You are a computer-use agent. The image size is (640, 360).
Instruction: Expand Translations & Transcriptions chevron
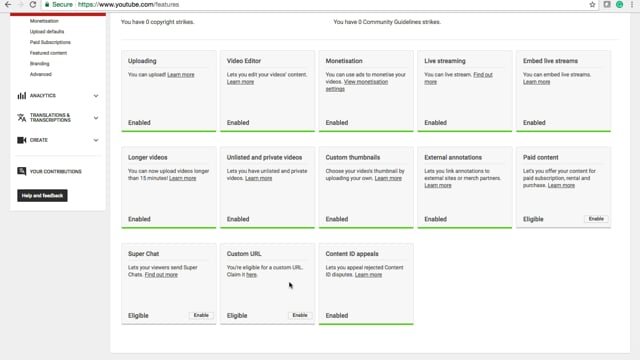pyautogui.click(x=96, y=118)
